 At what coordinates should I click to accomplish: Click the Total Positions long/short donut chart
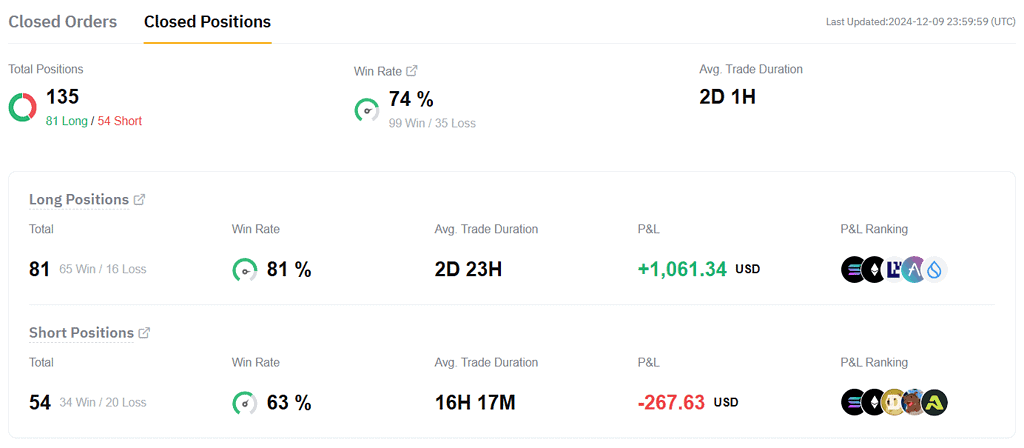[23, 107]
